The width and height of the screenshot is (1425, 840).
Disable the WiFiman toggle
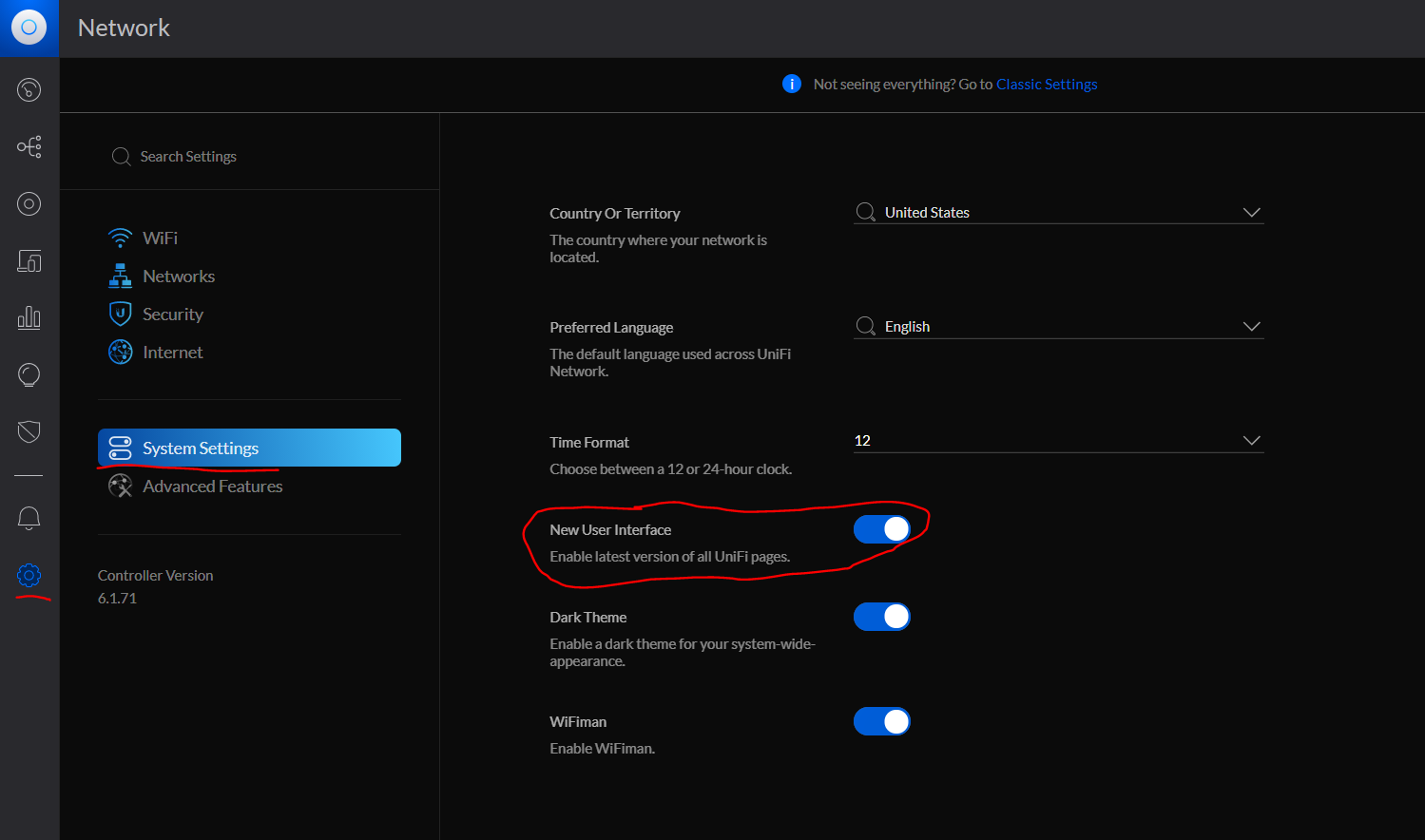881,721
